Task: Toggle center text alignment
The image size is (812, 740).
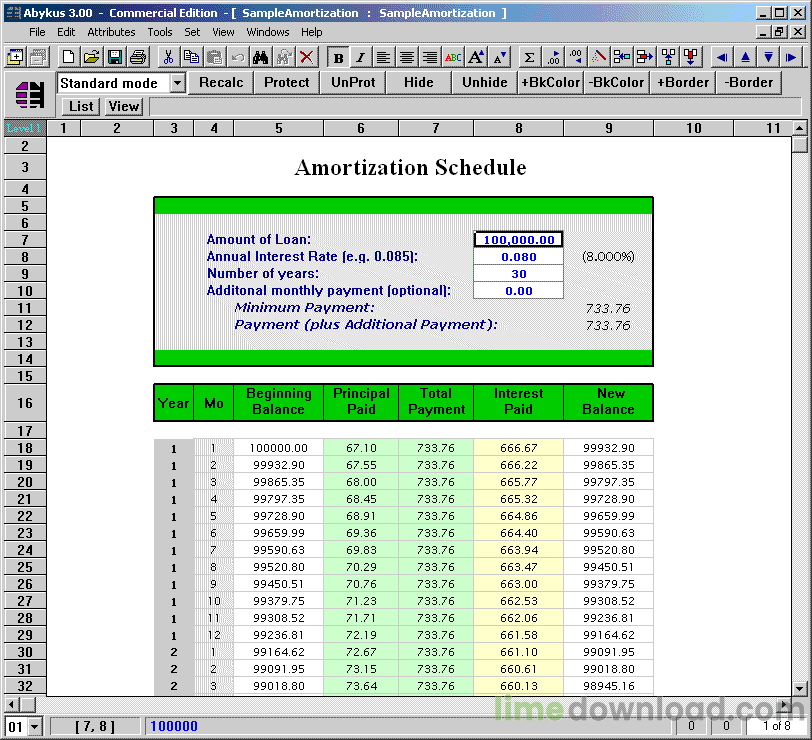Action: coord(407,57)
